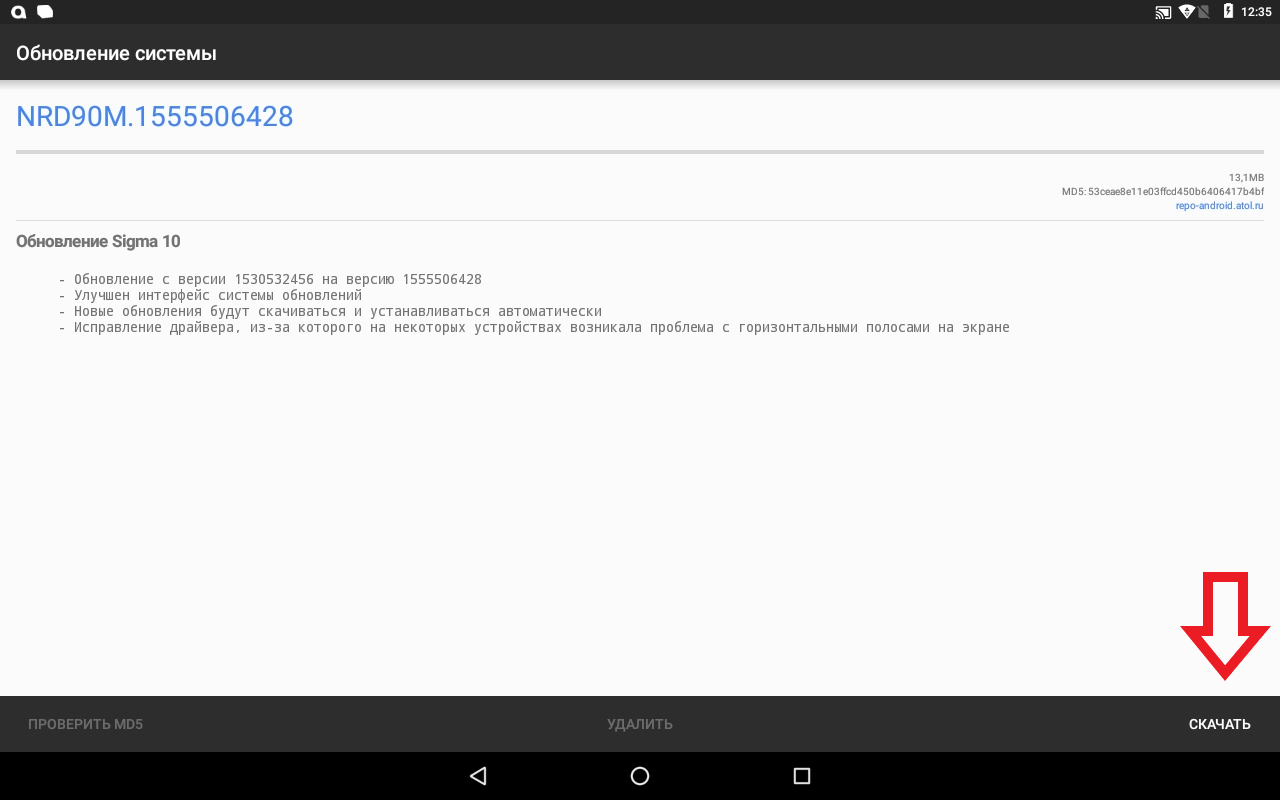Tap the Android home circle icon
The image size is (1280, 800).
640,776
